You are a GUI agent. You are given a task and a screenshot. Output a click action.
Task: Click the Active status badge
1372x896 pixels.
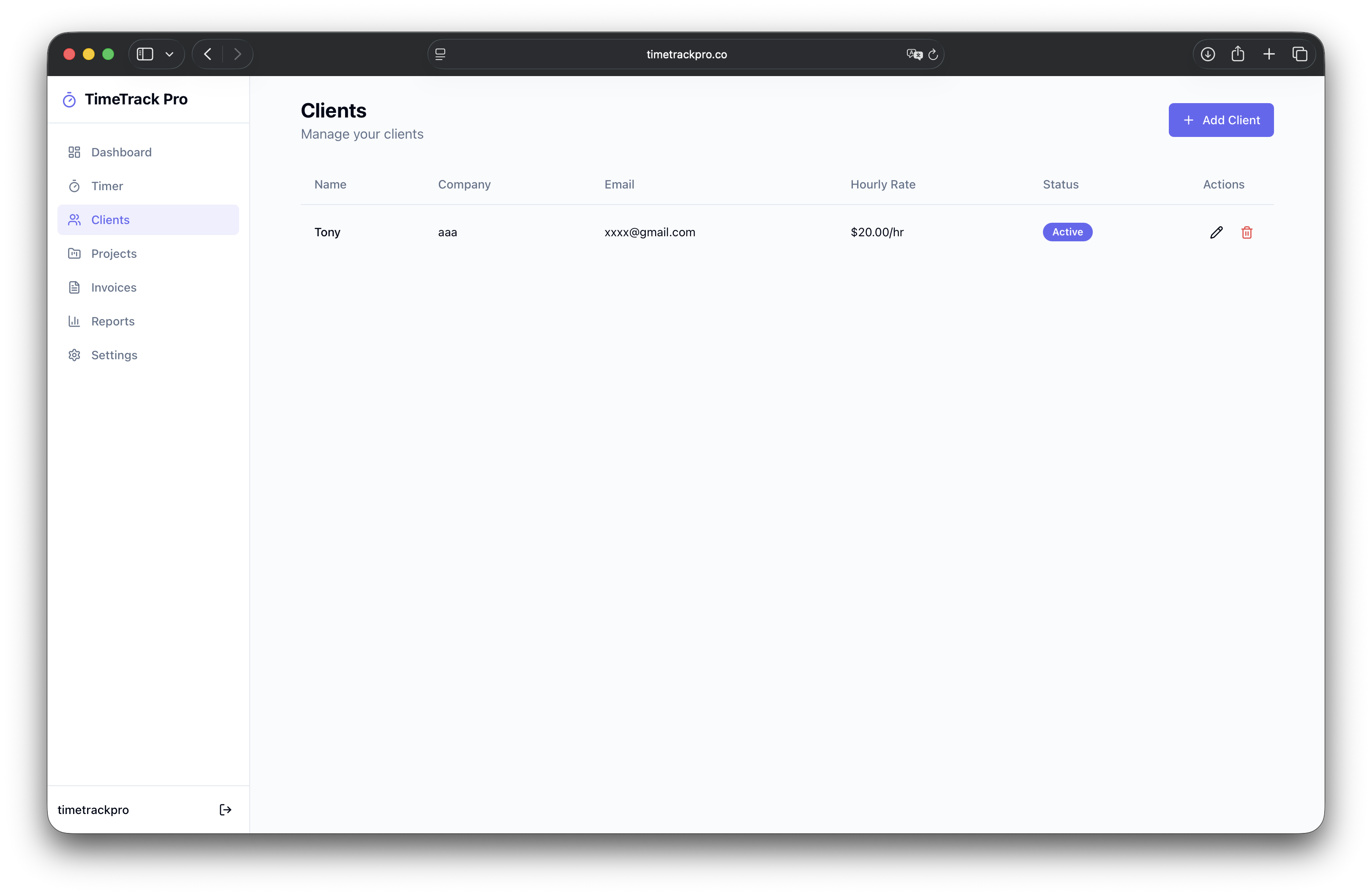(x=1067, y=232)
